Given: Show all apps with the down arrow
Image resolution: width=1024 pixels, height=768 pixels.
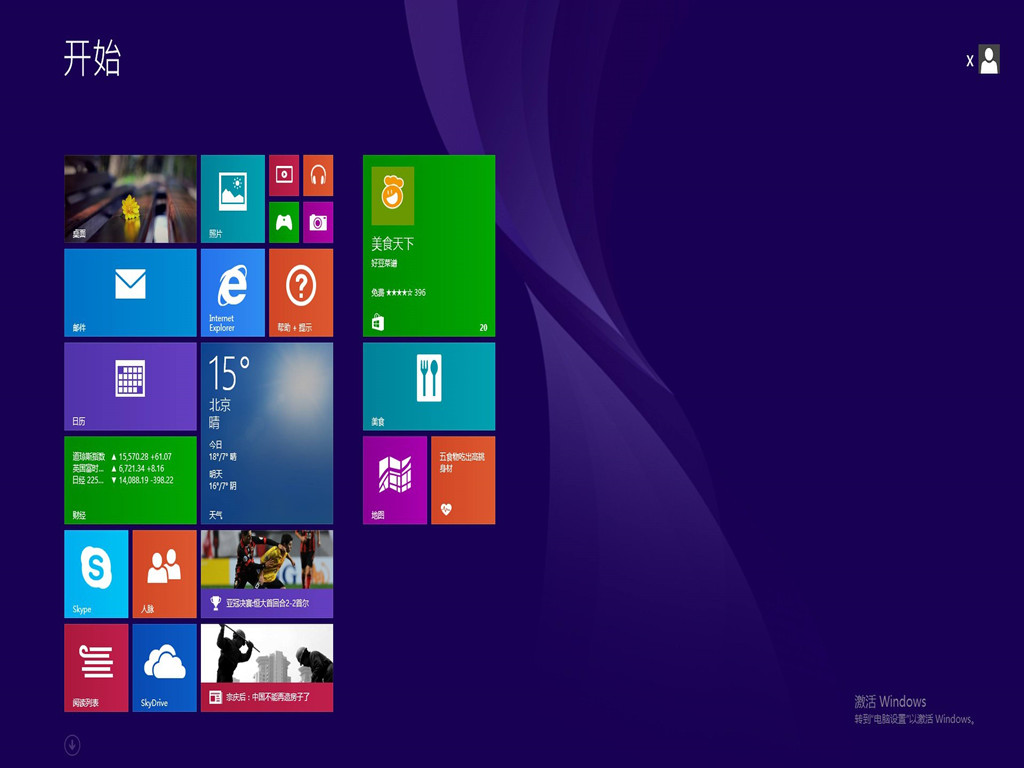Looking at the screenshot, I should click(x=72, y=745).
